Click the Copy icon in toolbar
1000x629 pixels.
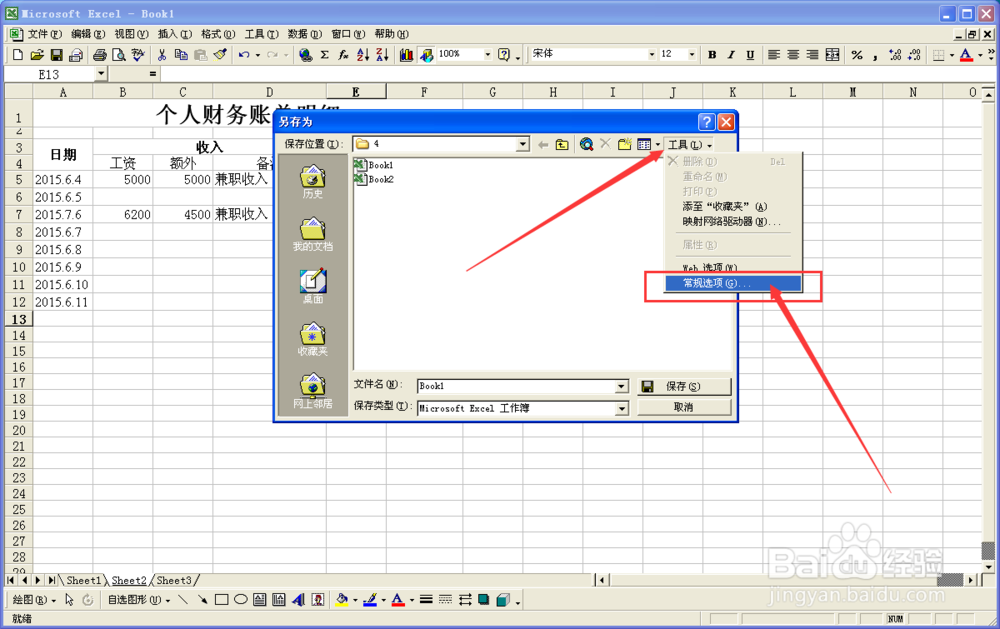tap(181, 55)
